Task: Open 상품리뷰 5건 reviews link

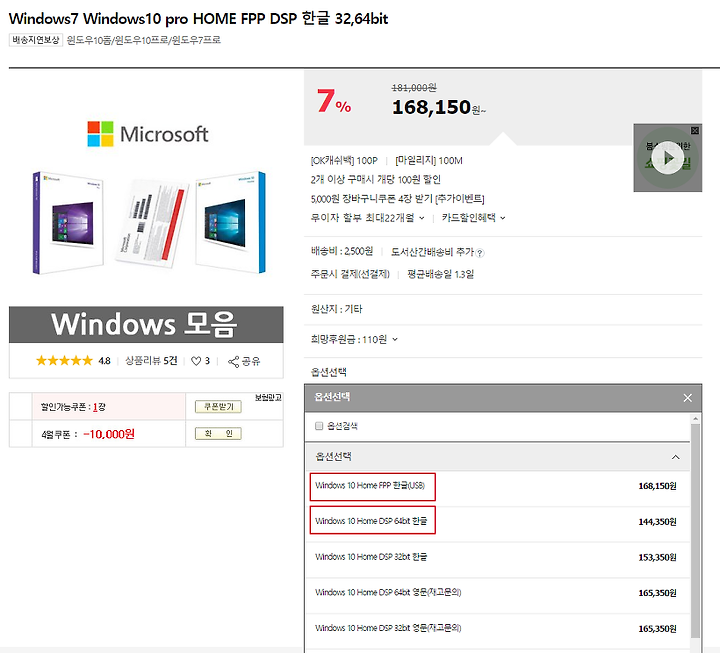Action: click(151, 361)
